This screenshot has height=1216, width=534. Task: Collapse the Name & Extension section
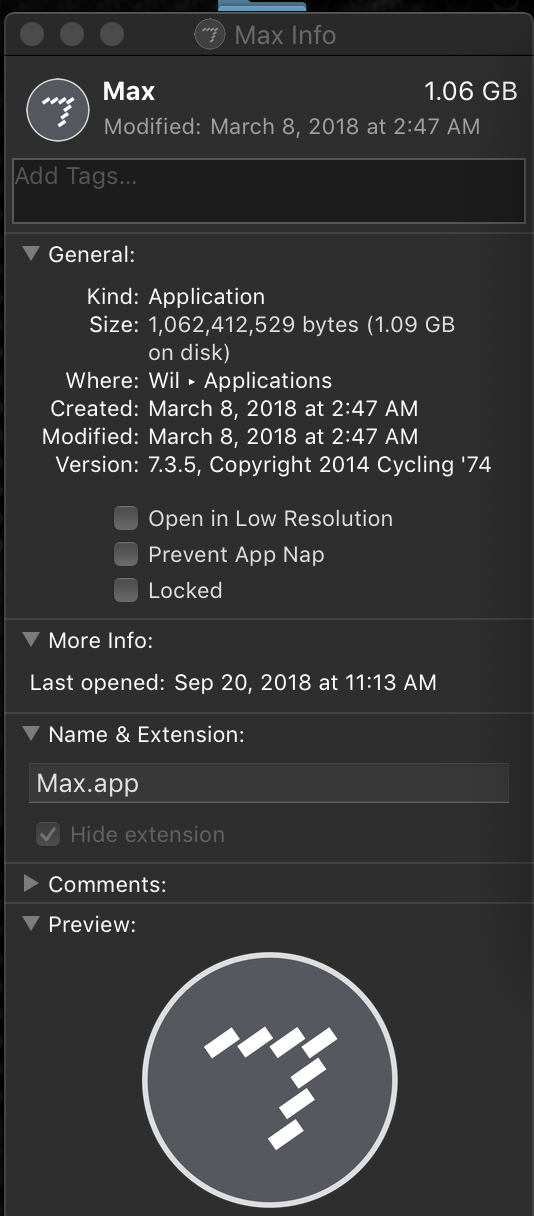[31, 734]
